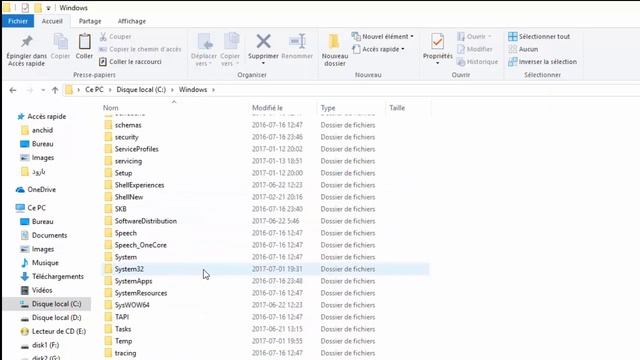The width and height of the screenshot is (640, 360).
Task: Expand chevron after Windows breadcrumb
Action: (213, 90)
